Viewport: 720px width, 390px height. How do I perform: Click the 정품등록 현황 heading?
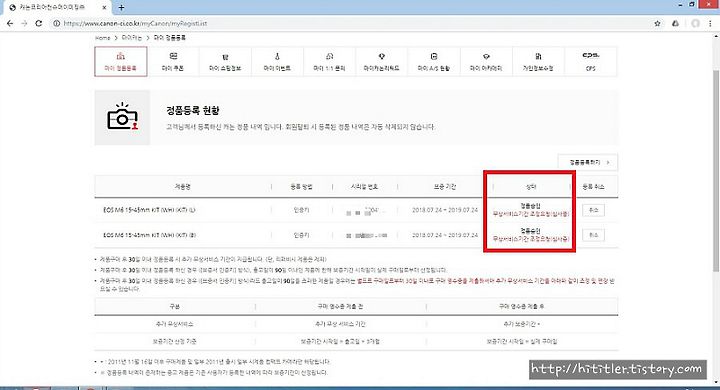(193, 110)
